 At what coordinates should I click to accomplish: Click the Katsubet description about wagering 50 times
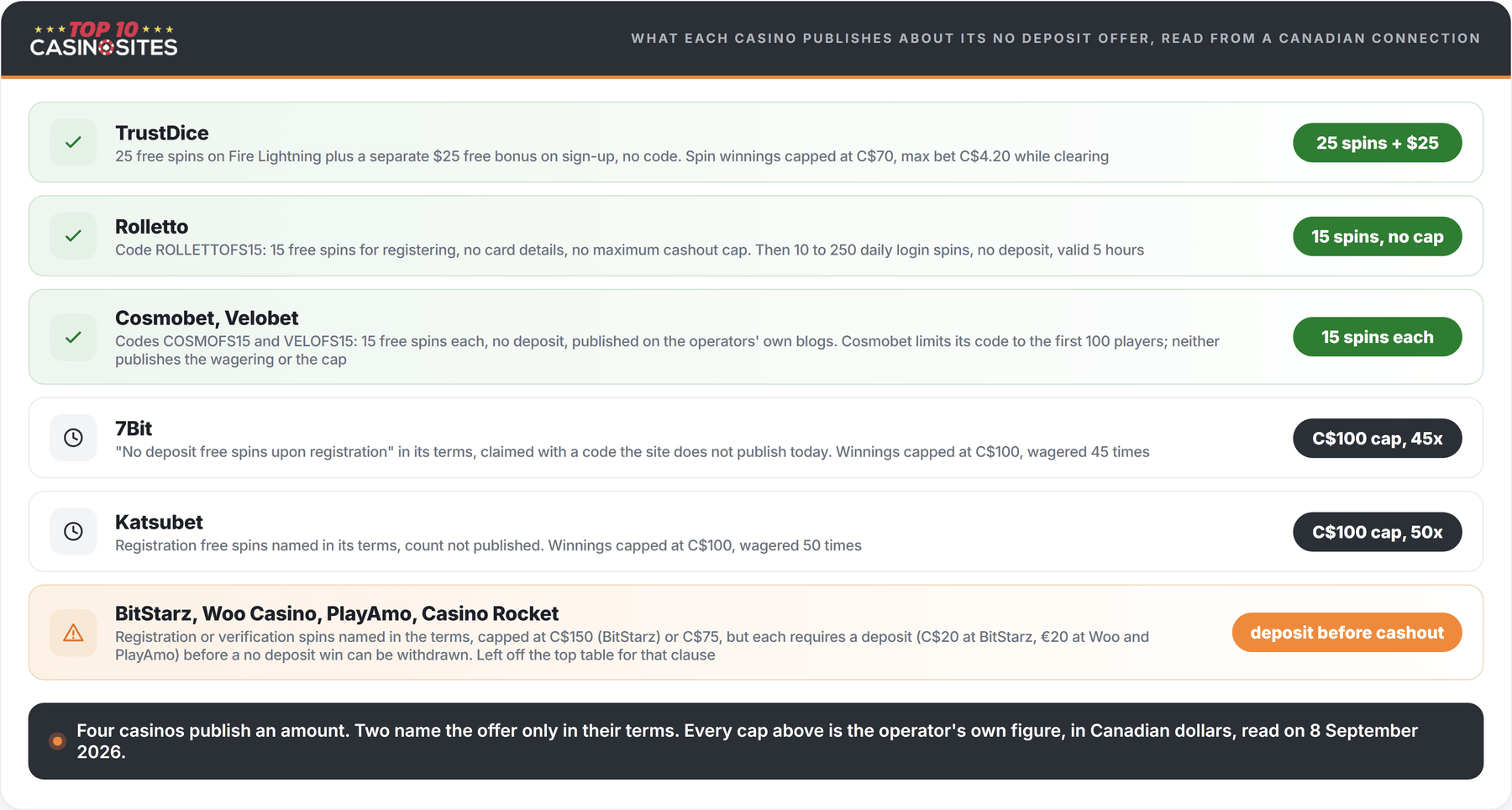[488, 546]
